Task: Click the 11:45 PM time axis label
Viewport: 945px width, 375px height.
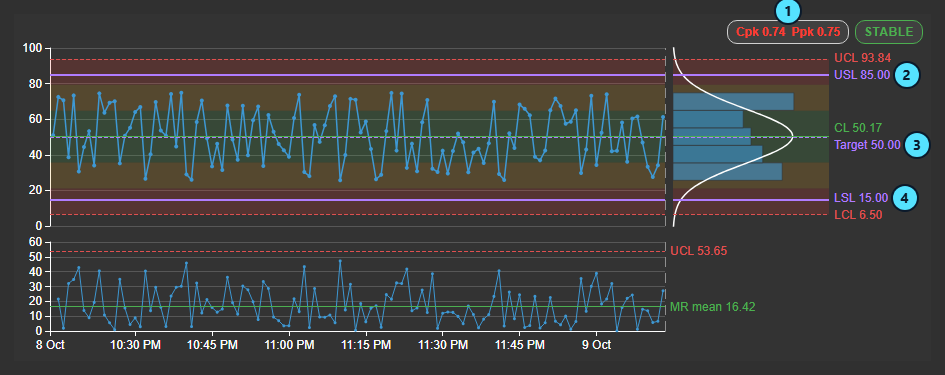Action: 520,345
